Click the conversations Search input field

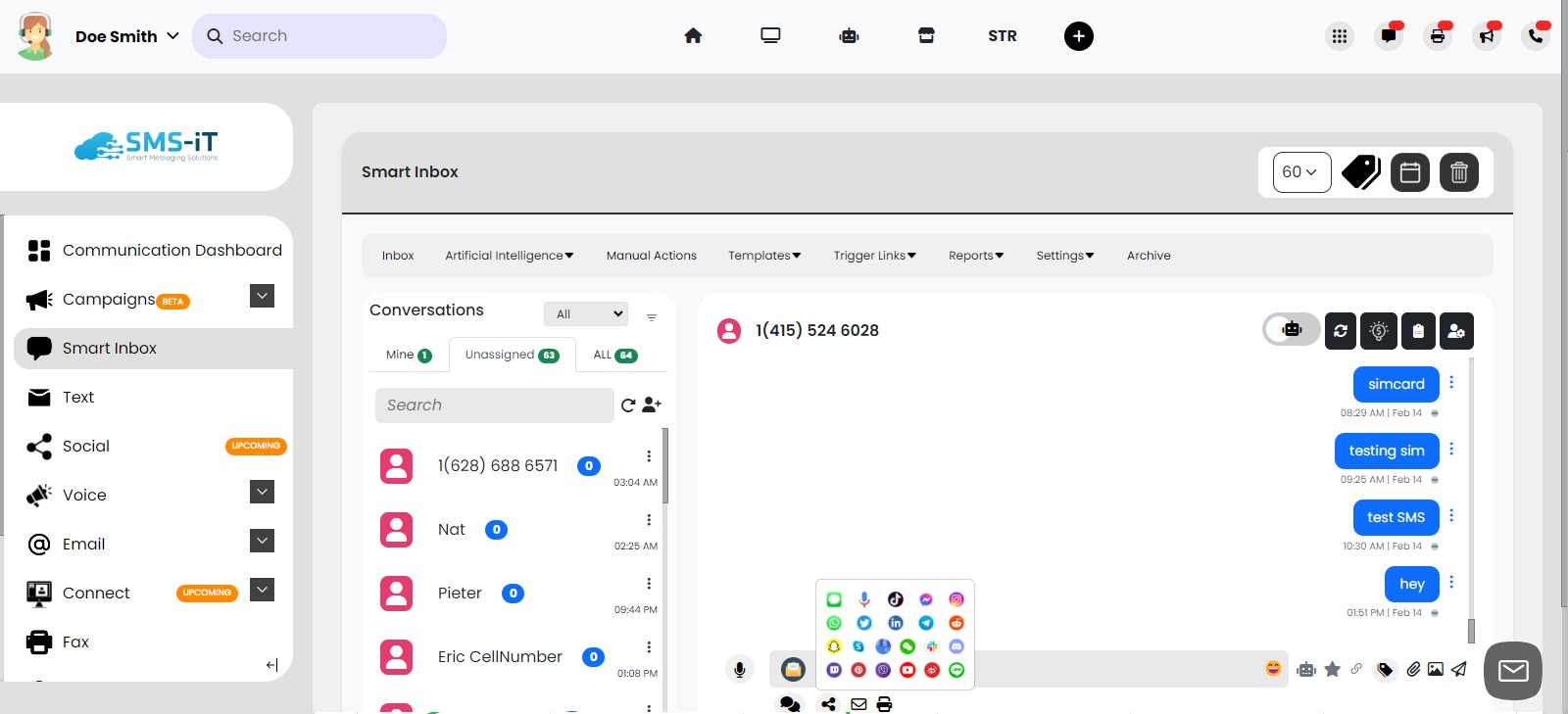[494, 405]
